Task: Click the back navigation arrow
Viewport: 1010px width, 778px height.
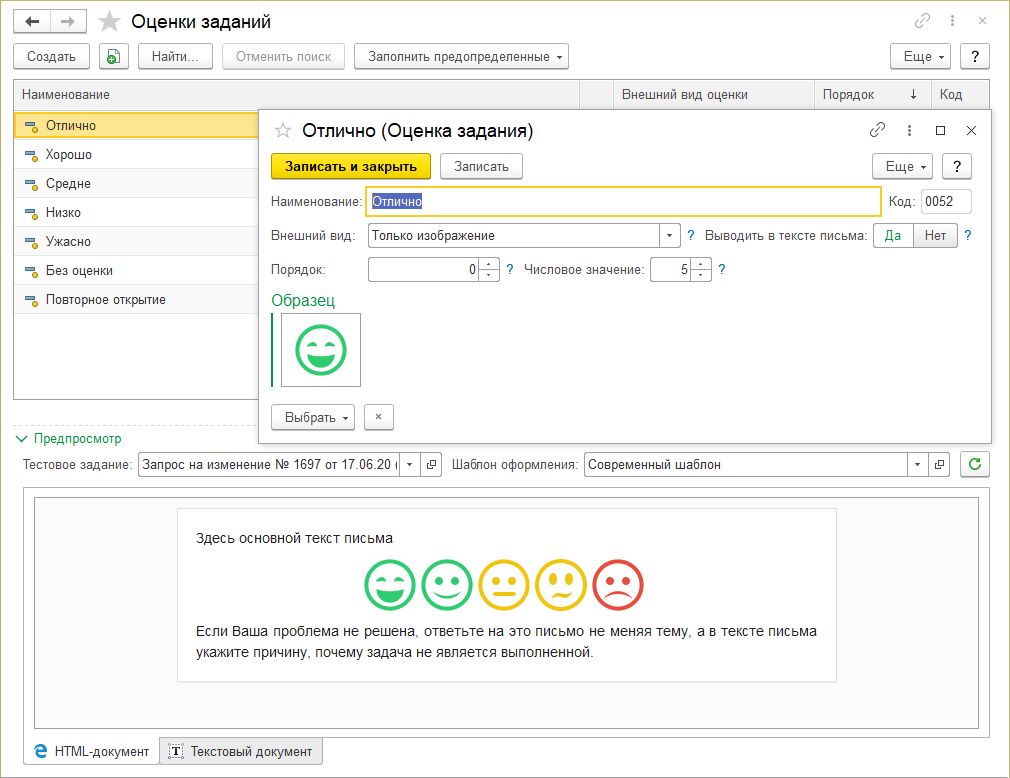Action: point(33,21)
